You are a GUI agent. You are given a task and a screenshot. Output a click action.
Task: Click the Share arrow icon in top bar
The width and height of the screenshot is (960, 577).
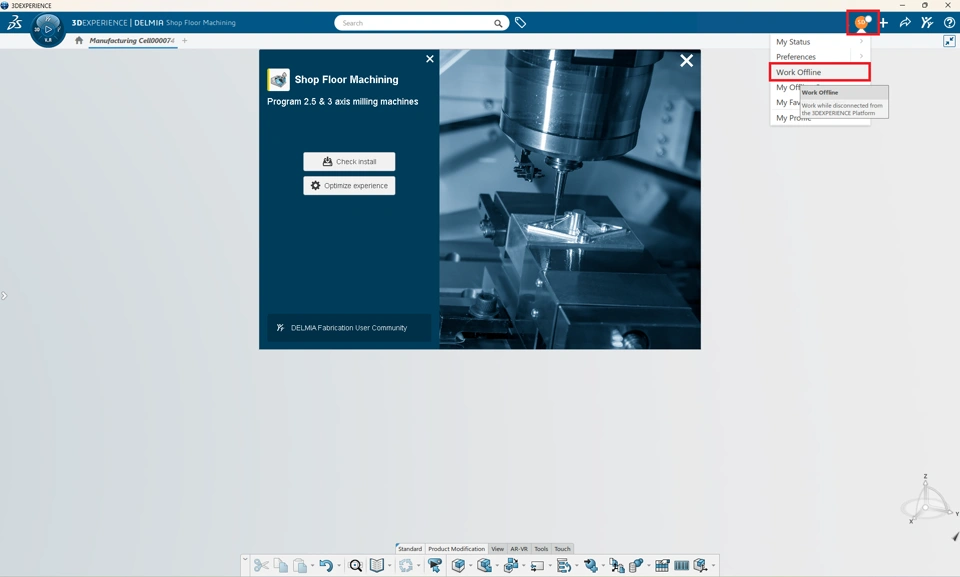pos(905,23)
